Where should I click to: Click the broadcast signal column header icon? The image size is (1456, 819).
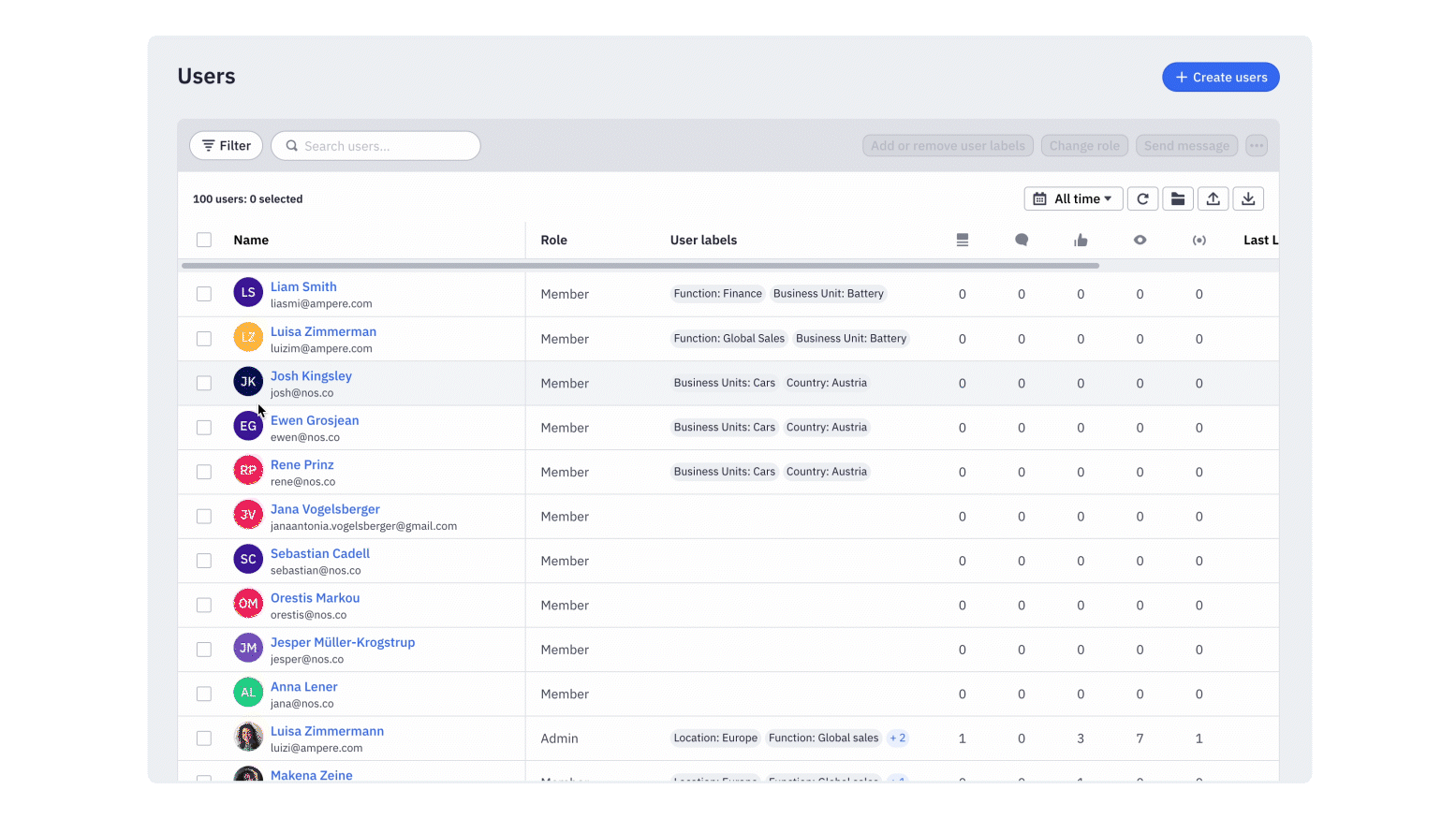[1199, 241]
